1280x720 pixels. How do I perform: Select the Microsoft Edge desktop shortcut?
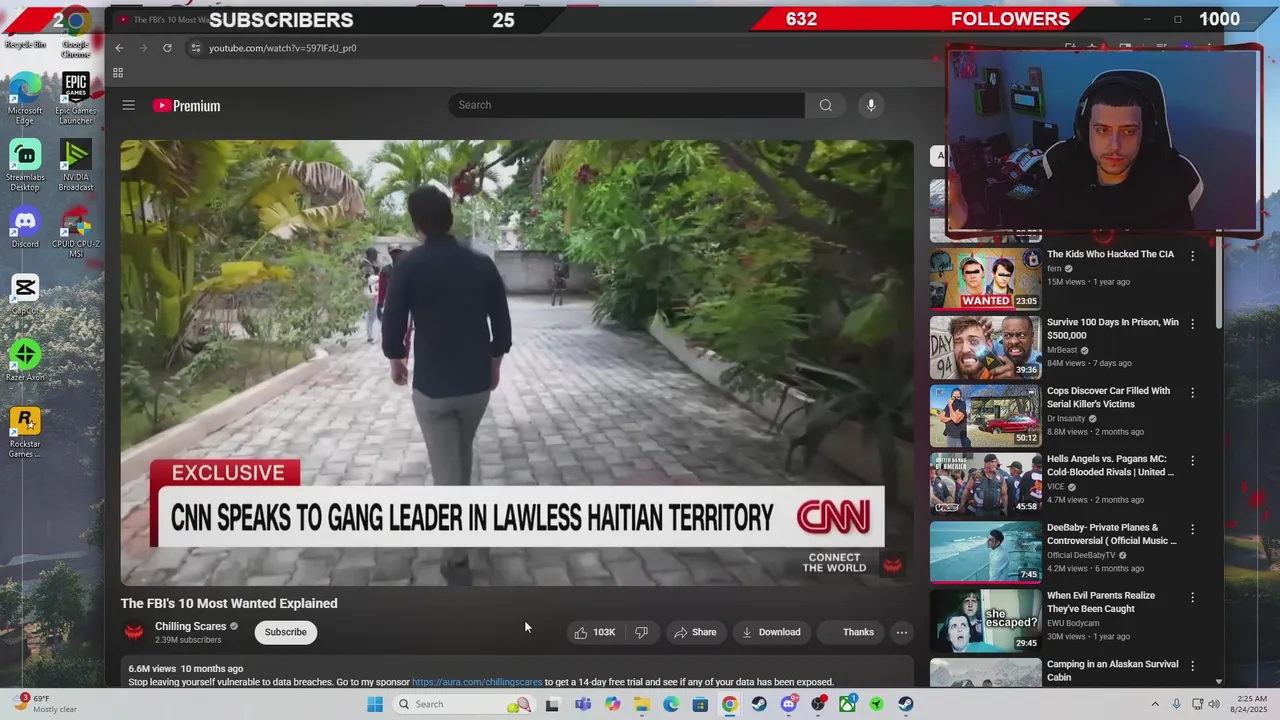(x=25, y=99)
